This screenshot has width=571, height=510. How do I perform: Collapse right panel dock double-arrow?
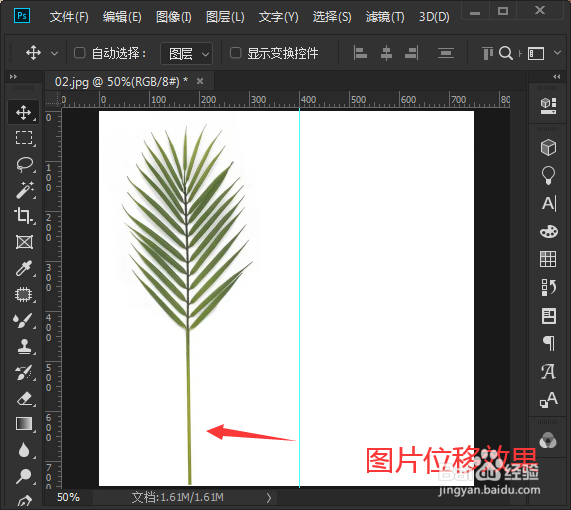(x=556, y=76)
